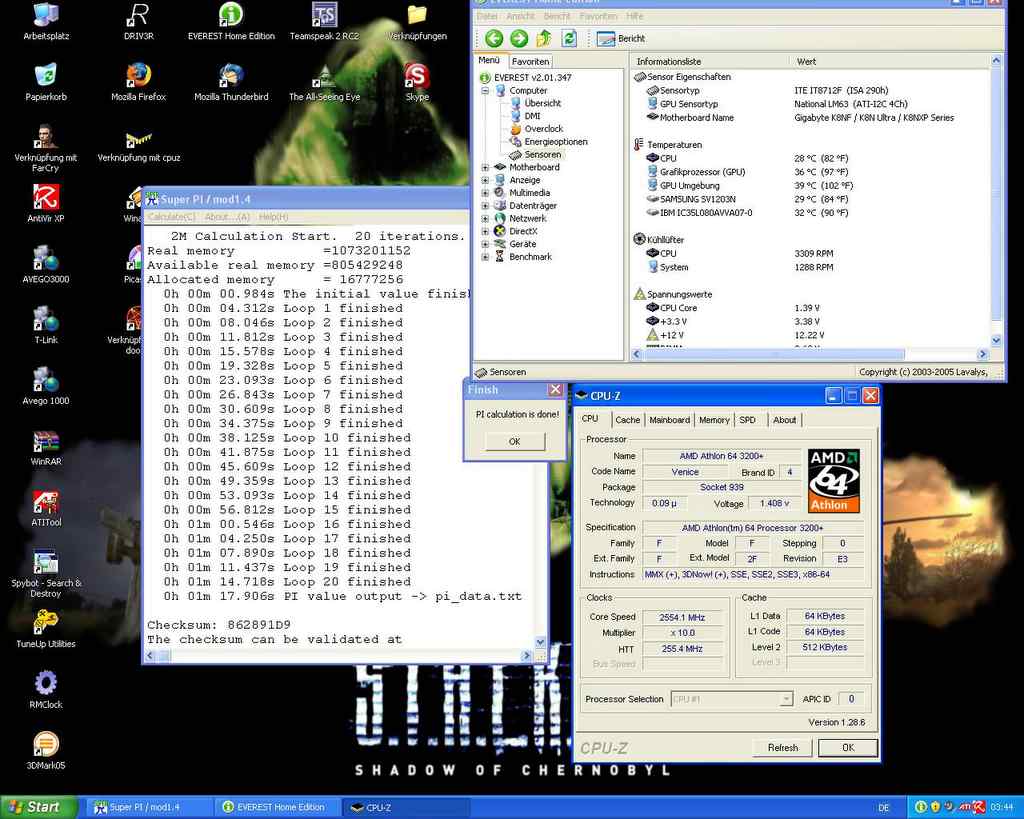The height and width of the screenshot is (819, 1024).
Task: Expand the Motherboard tree node
Action: point(485,167)
